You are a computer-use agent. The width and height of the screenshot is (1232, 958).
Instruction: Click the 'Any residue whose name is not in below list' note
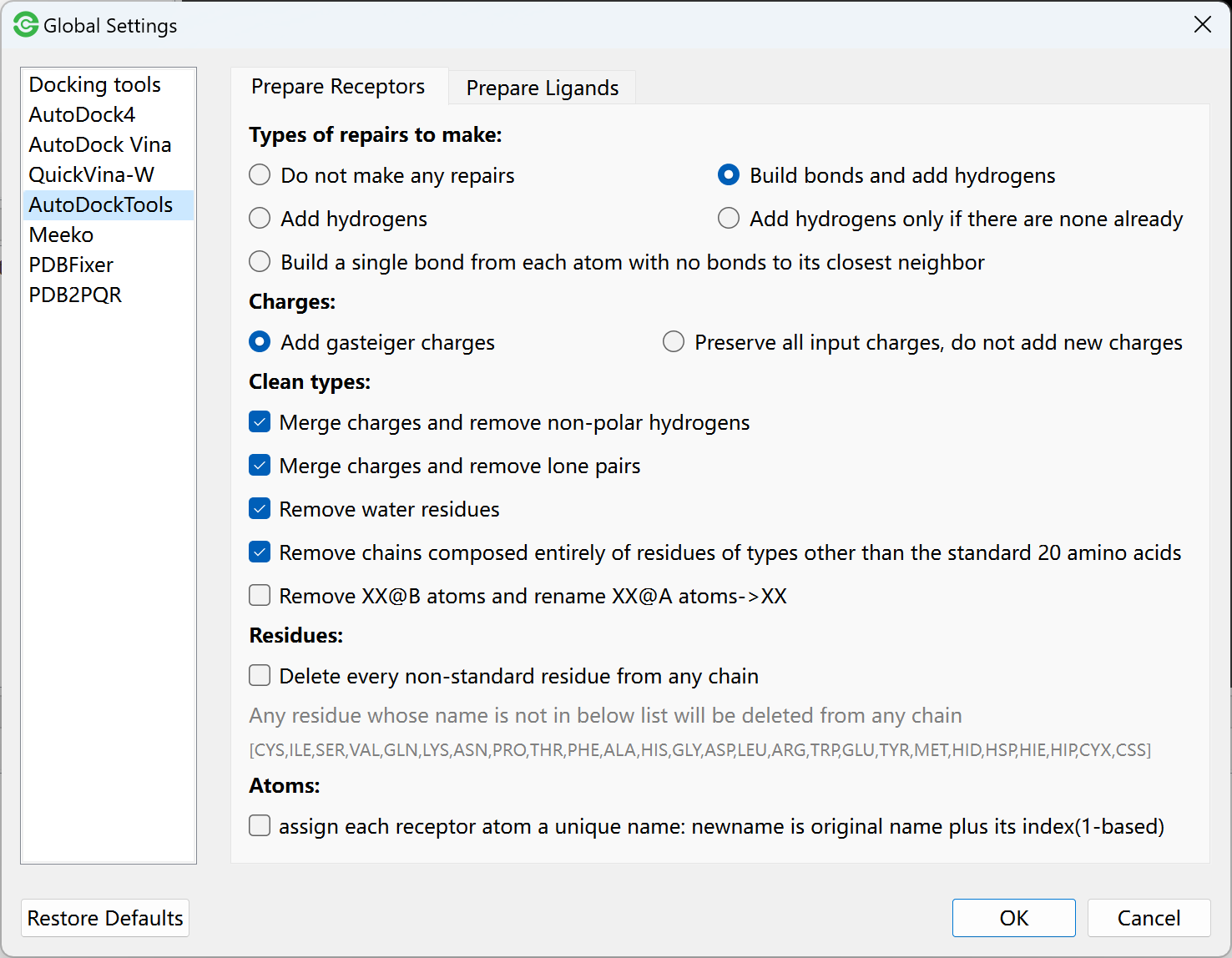point(605,716)
